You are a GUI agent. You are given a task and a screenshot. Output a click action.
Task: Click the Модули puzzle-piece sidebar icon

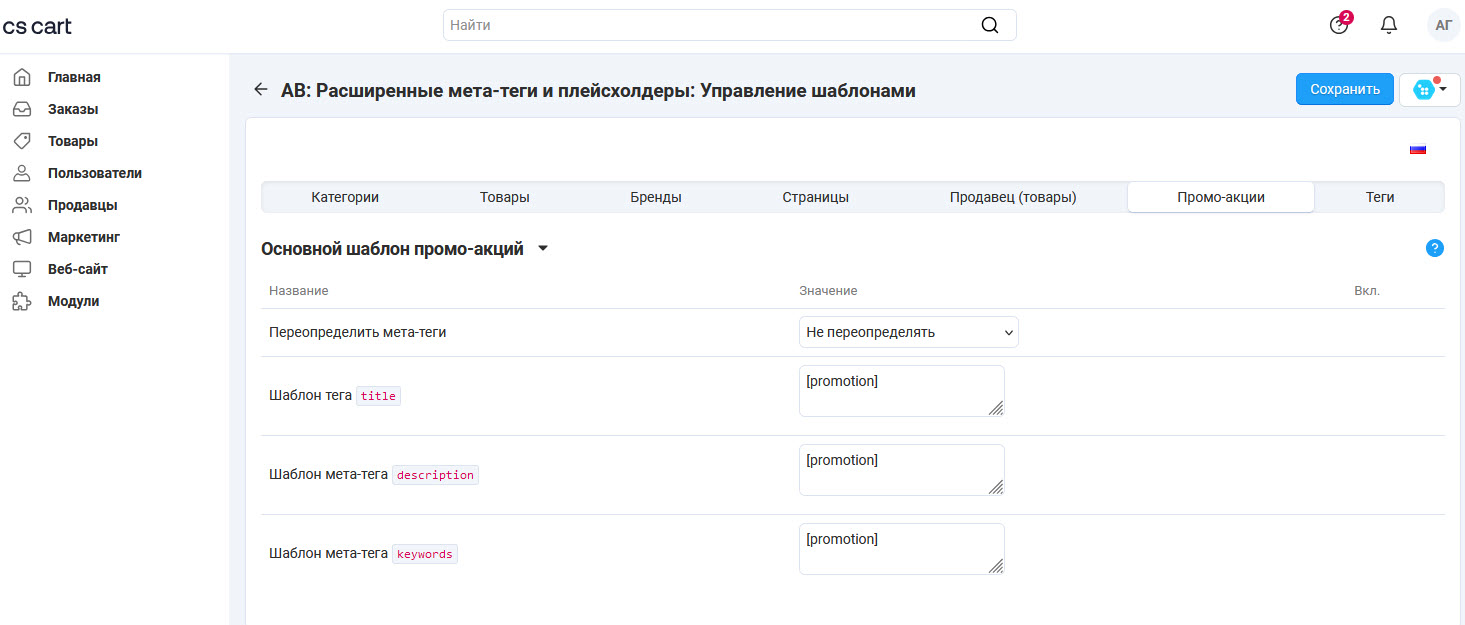click(22, 300)
